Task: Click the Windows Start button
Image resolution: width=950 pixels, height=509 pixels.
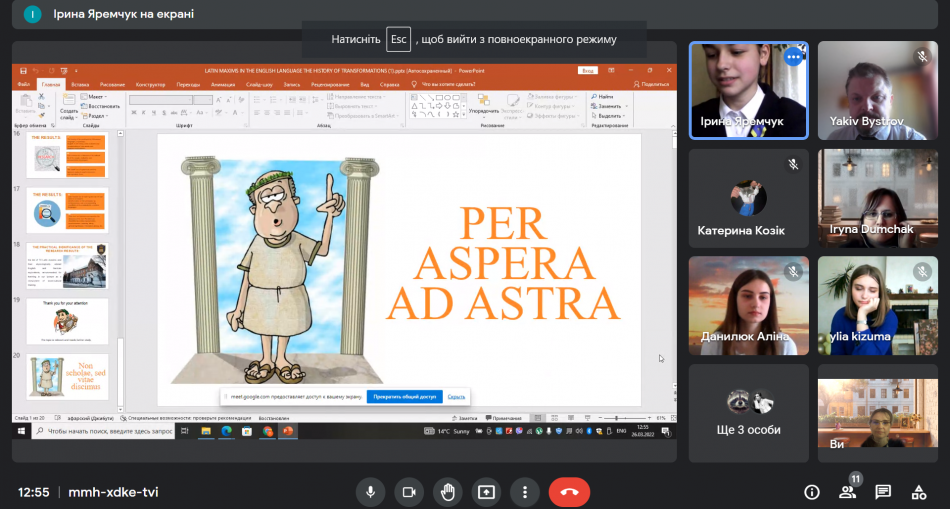Action: pos(21,431)
